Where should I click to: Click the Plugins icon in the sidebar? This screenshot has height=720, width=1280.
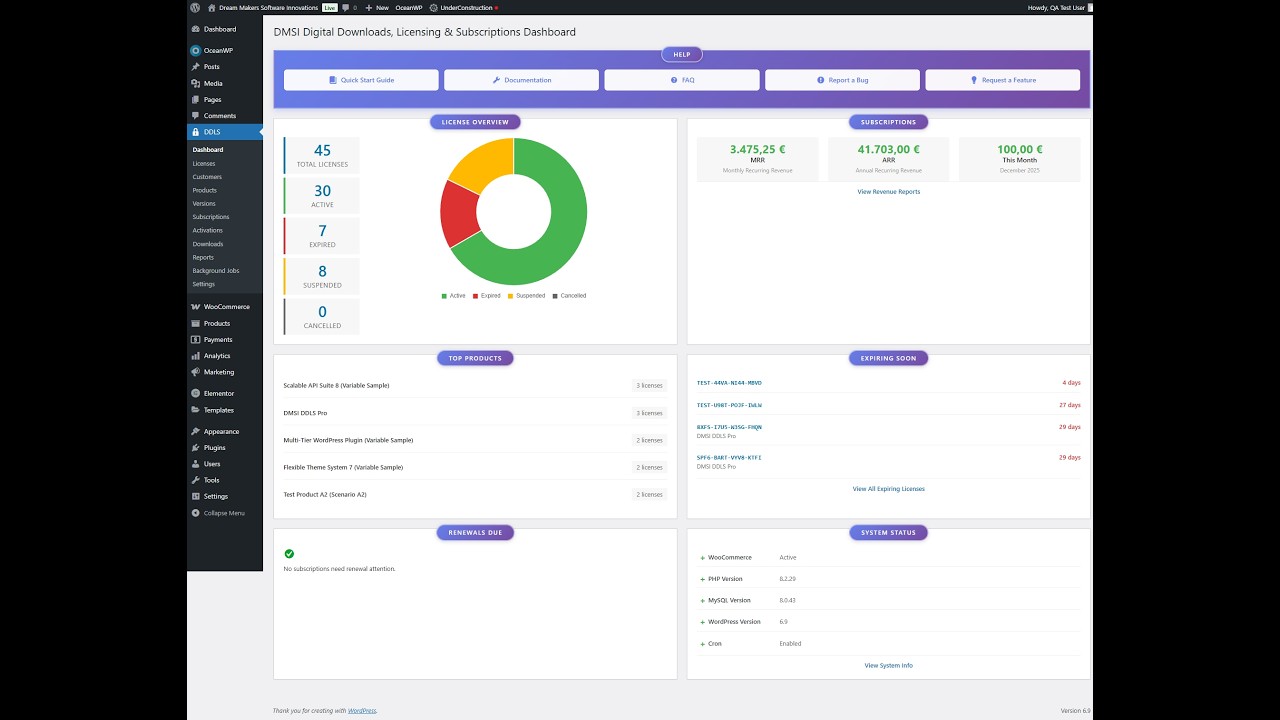pyautogui.click(x=195, y=448)
